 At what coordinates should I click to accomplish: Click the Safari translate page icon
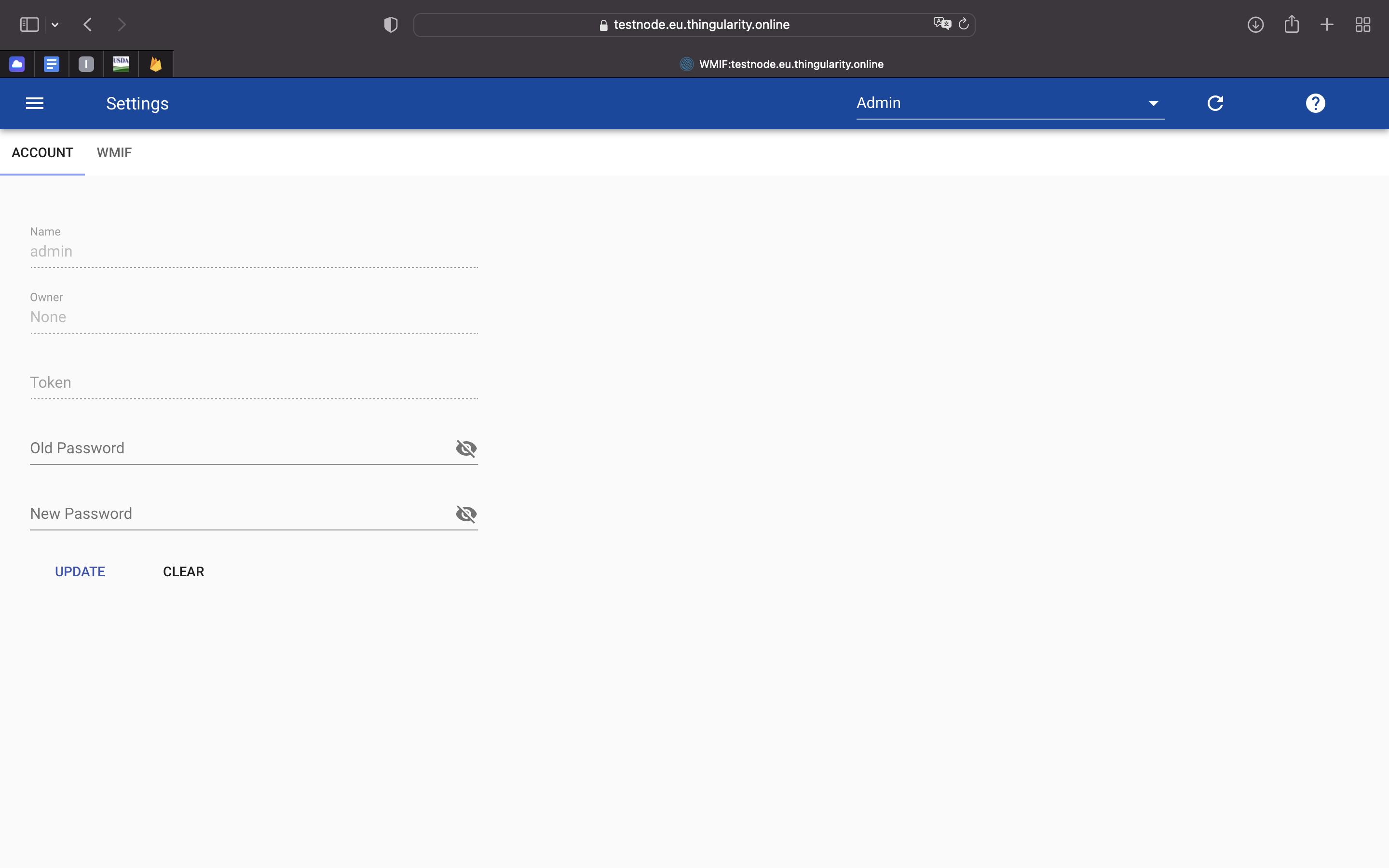(x=942, y=24)
